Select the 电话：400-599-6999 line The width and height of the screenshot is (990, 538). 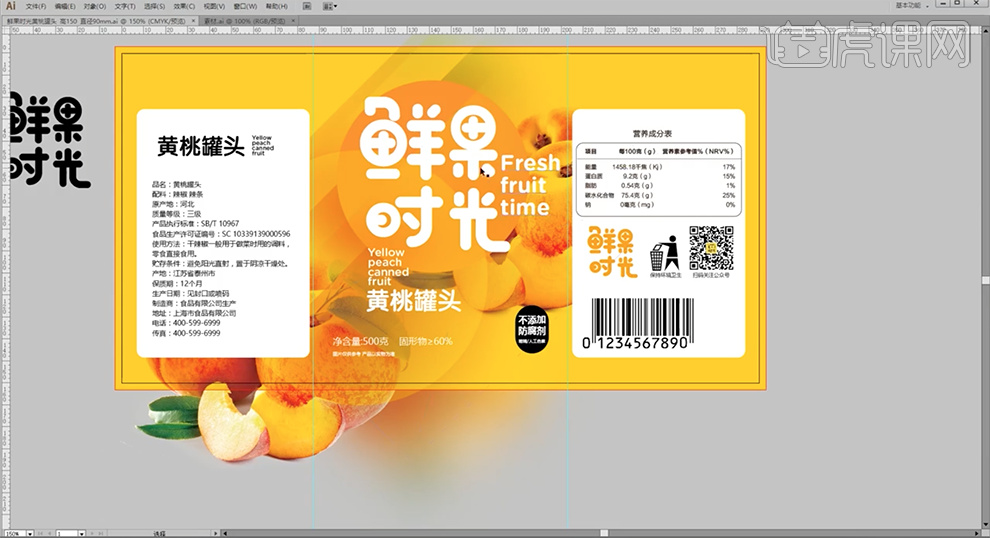pyautogui.click(x=186, y=323)
